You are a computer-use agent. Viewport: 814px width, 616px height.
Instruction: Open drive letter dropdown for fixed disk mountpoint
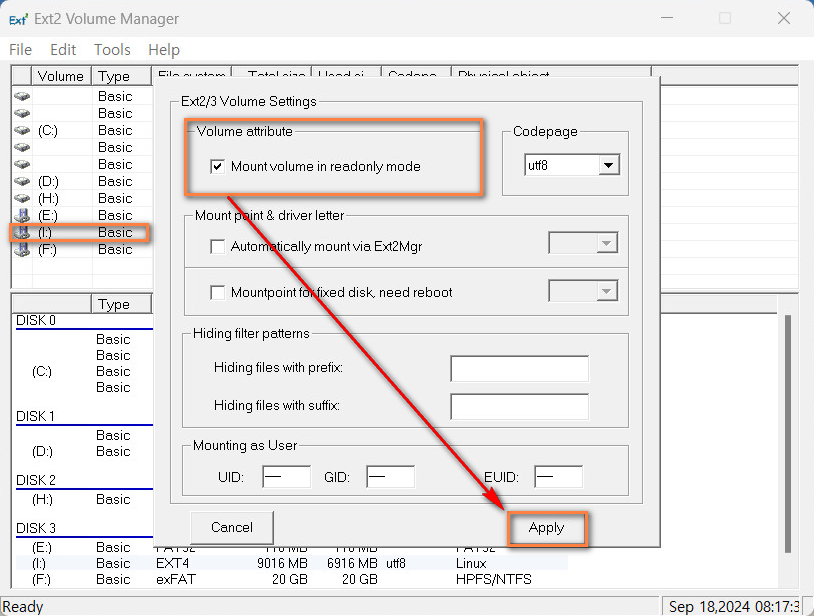click(x=583, y=291)
